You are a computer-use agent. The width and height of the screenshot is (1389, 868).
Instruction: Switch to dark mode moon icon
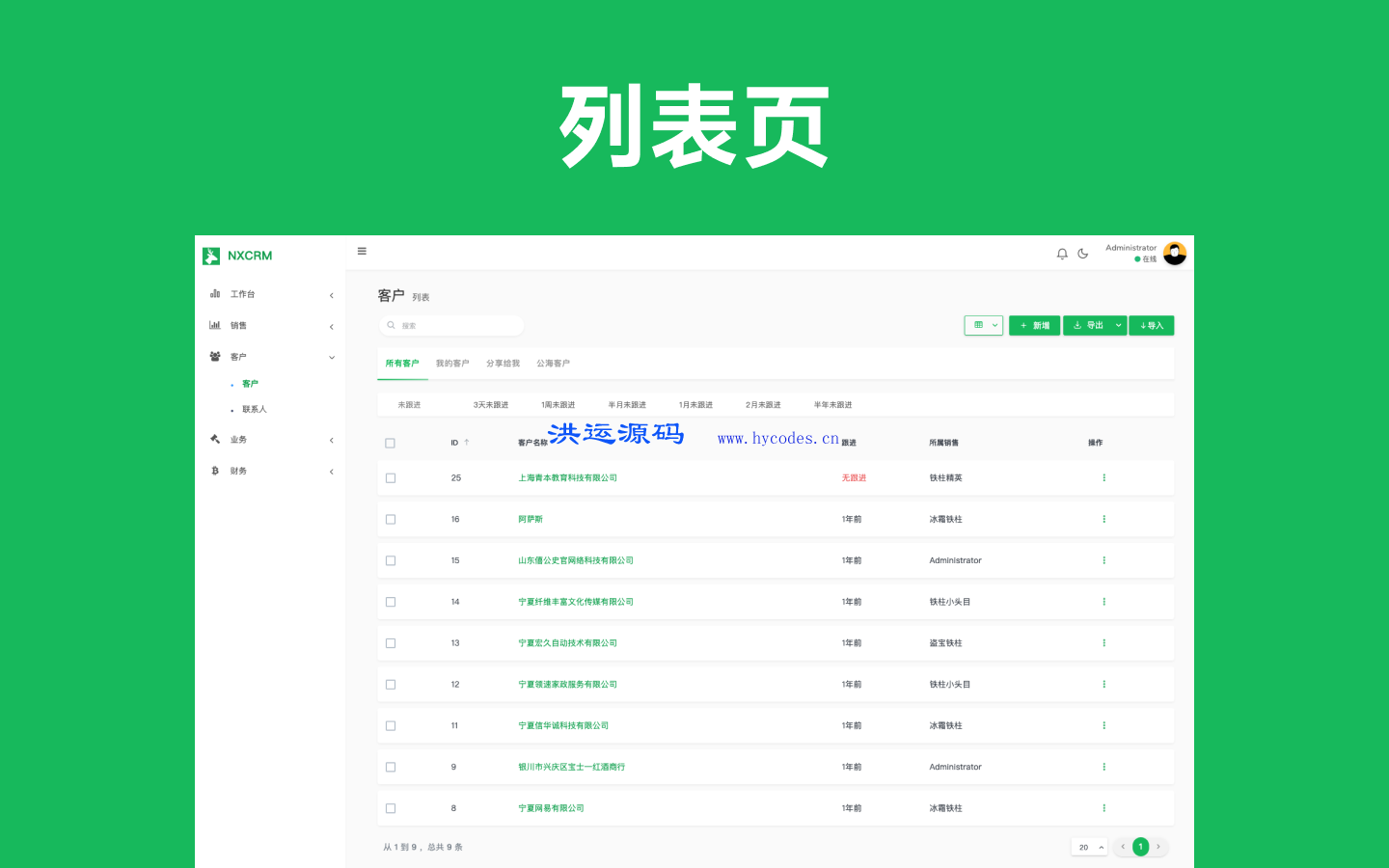click(1083, 254)
